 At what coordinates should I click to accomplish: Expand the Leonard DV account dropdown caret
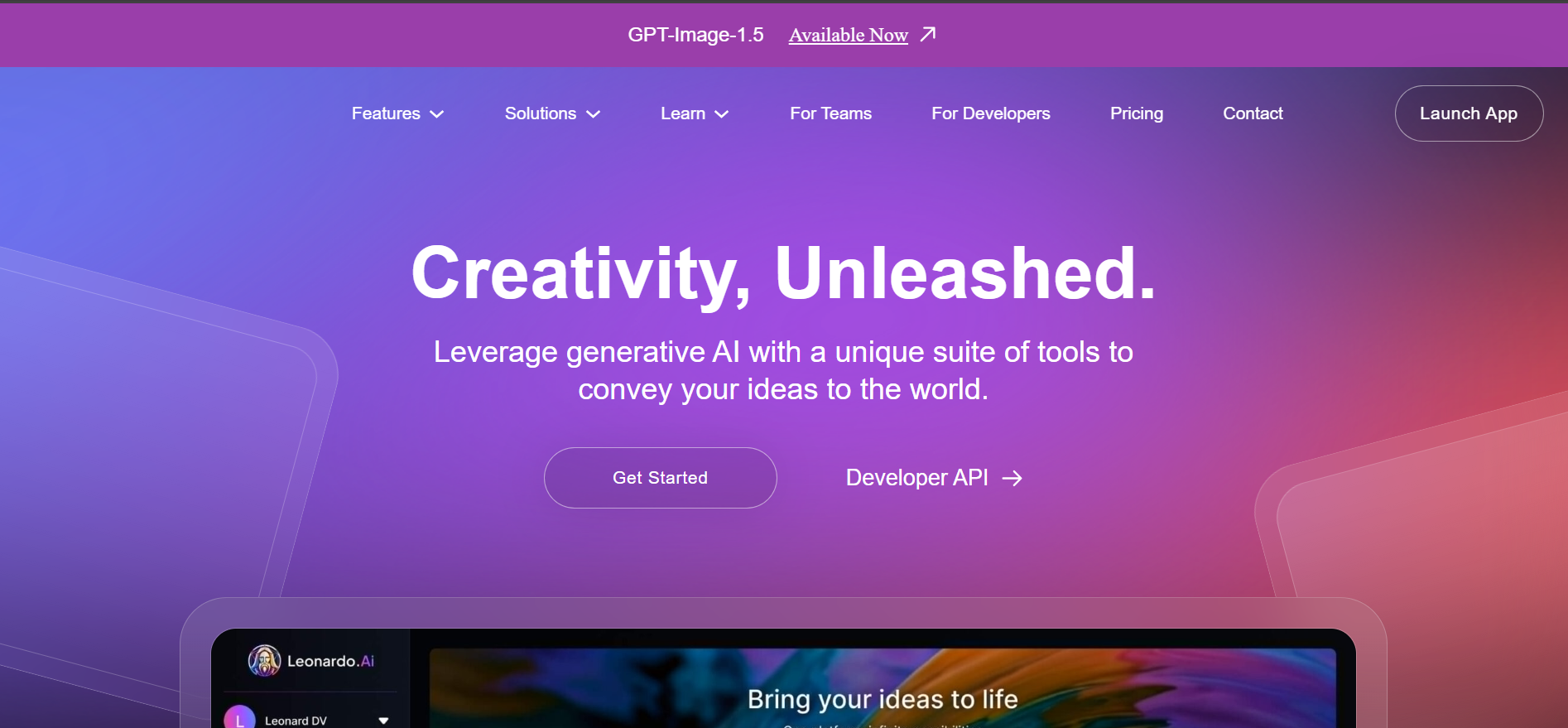tap(383, 721)
